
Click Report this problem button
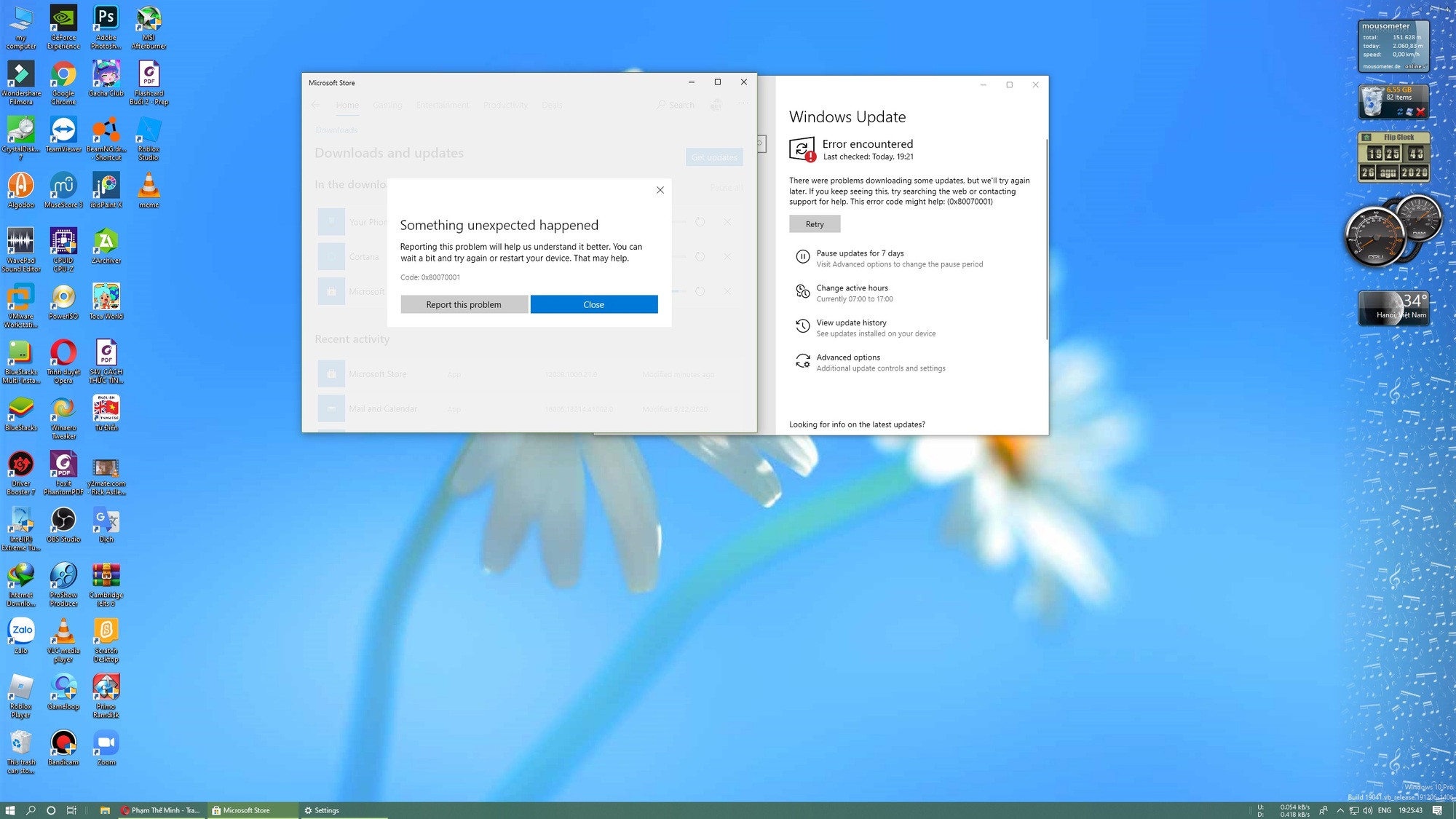pos(464,304)
